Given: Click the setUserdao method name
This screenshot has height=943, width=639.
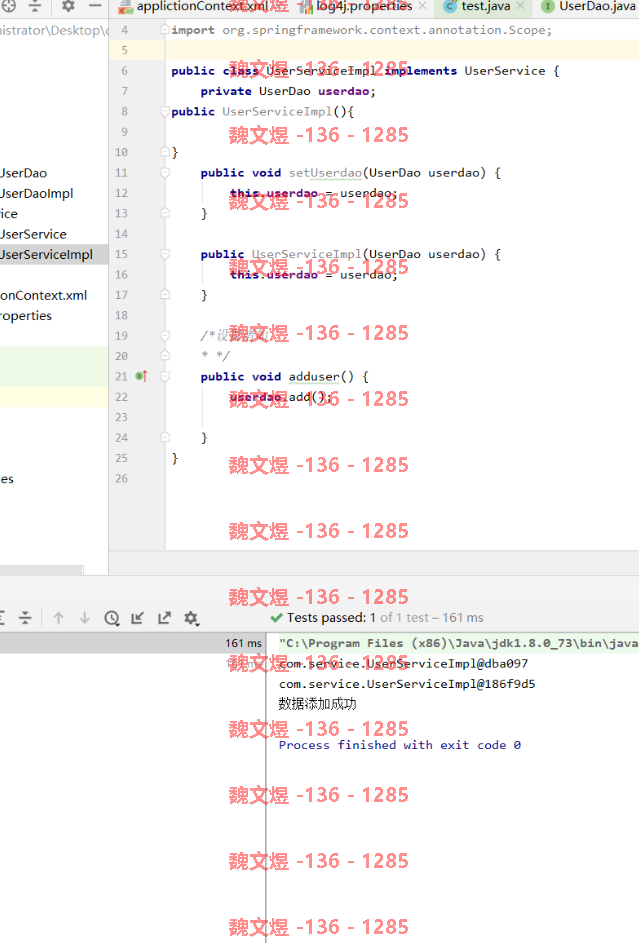Looking at the screenshot, I should (325, 173).
